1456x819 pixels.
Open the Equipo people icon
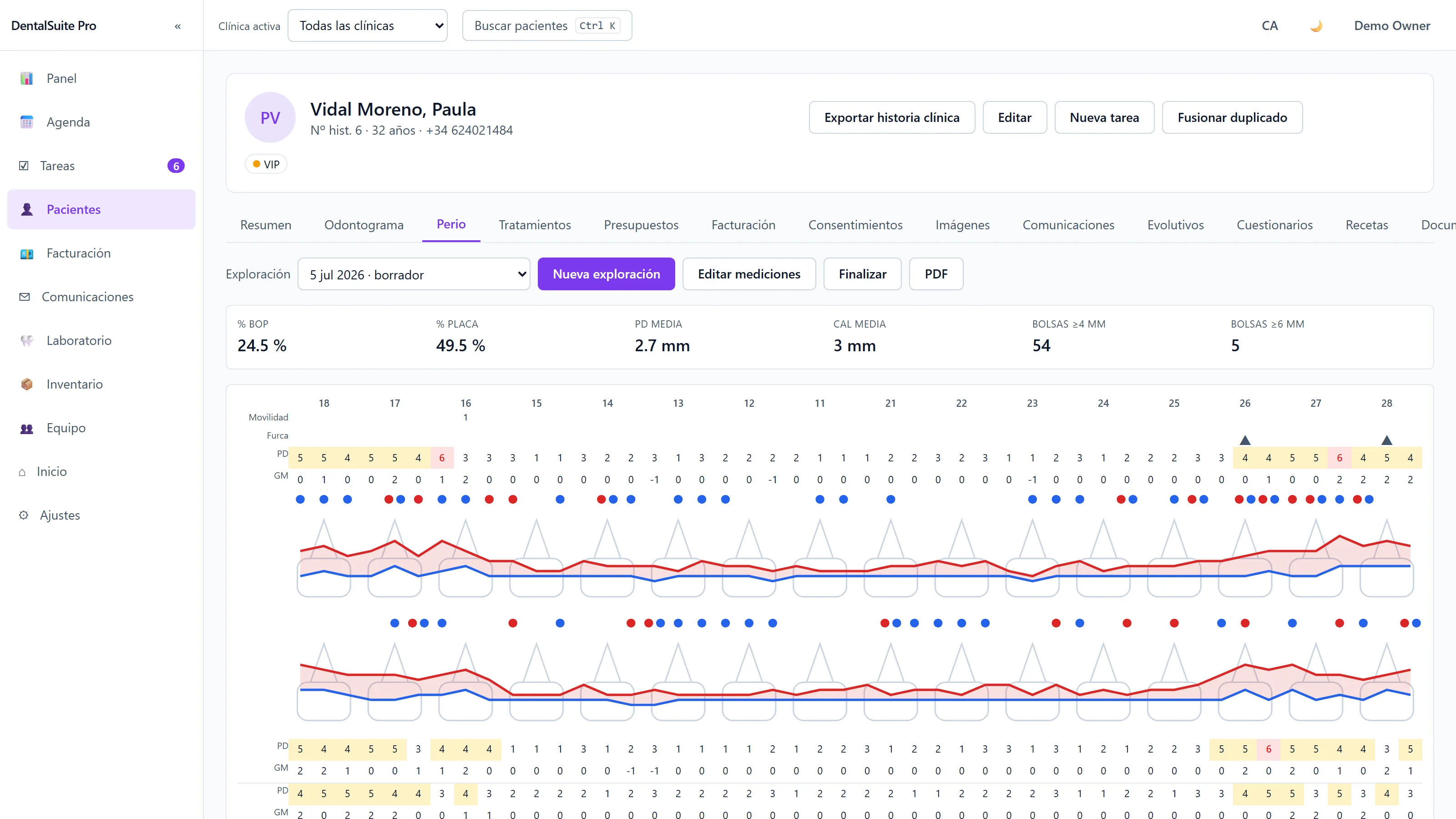pos(26,428)
